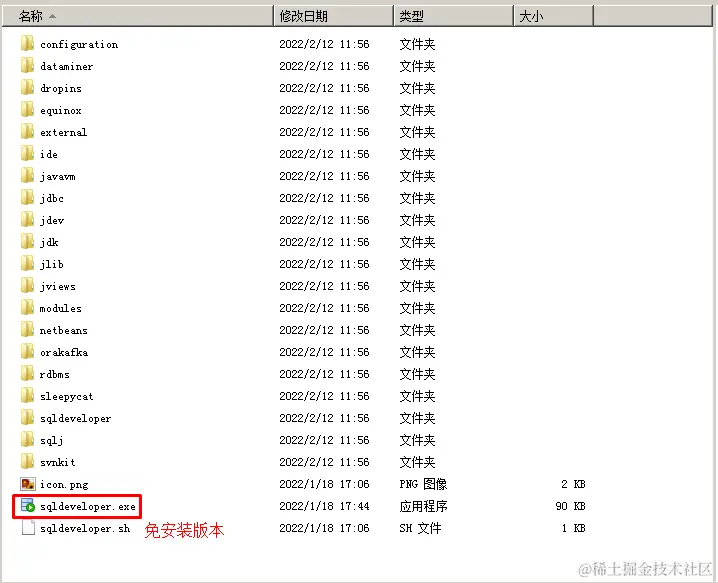The width and height of the screenshot is (718, 583).
Task: Click the javavm folder name
Action: (x=58, y=176)
